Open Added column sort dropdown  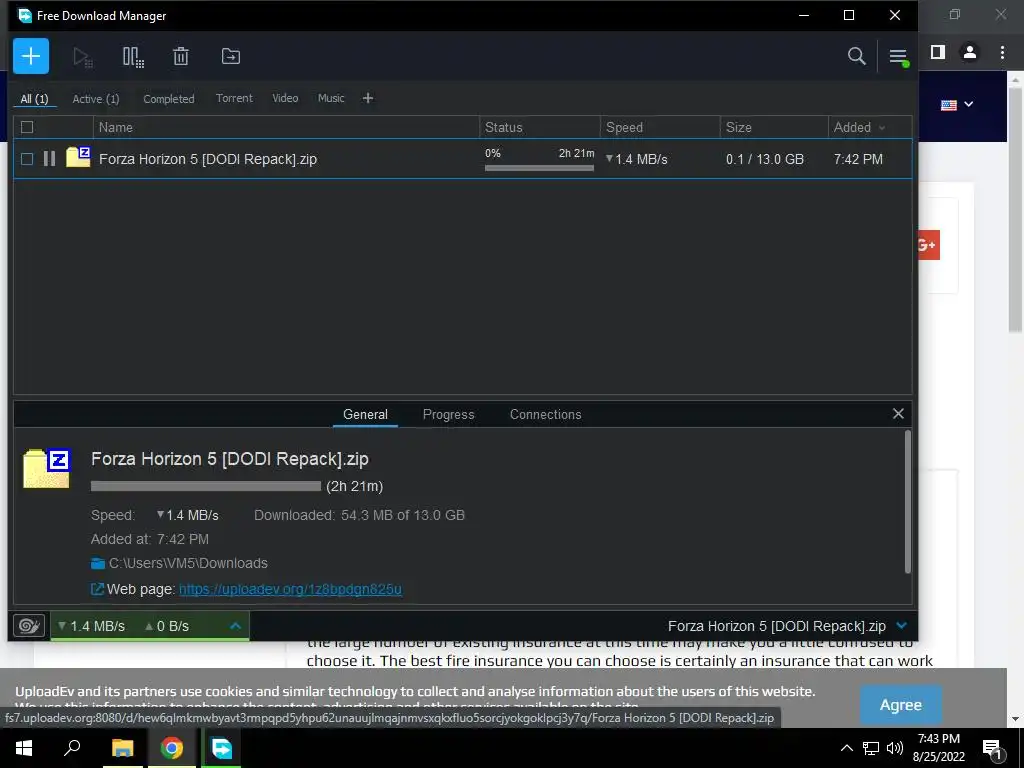(882, 128)
